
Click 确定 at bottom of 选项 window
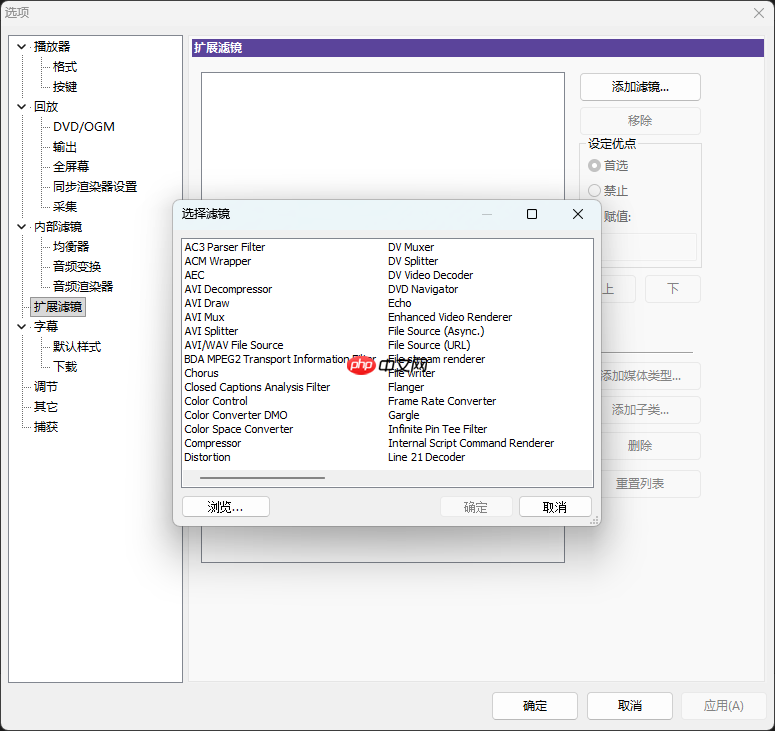(535, 706)
